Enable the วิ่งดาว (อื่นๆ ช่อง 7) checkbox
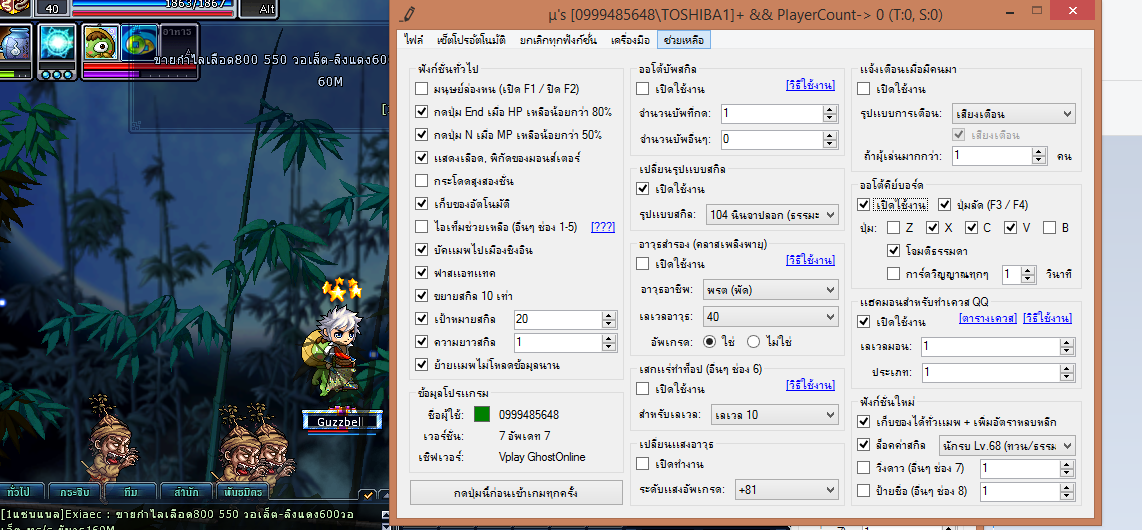Viewport: 1142px width, 530px height. tap(864, 467)
